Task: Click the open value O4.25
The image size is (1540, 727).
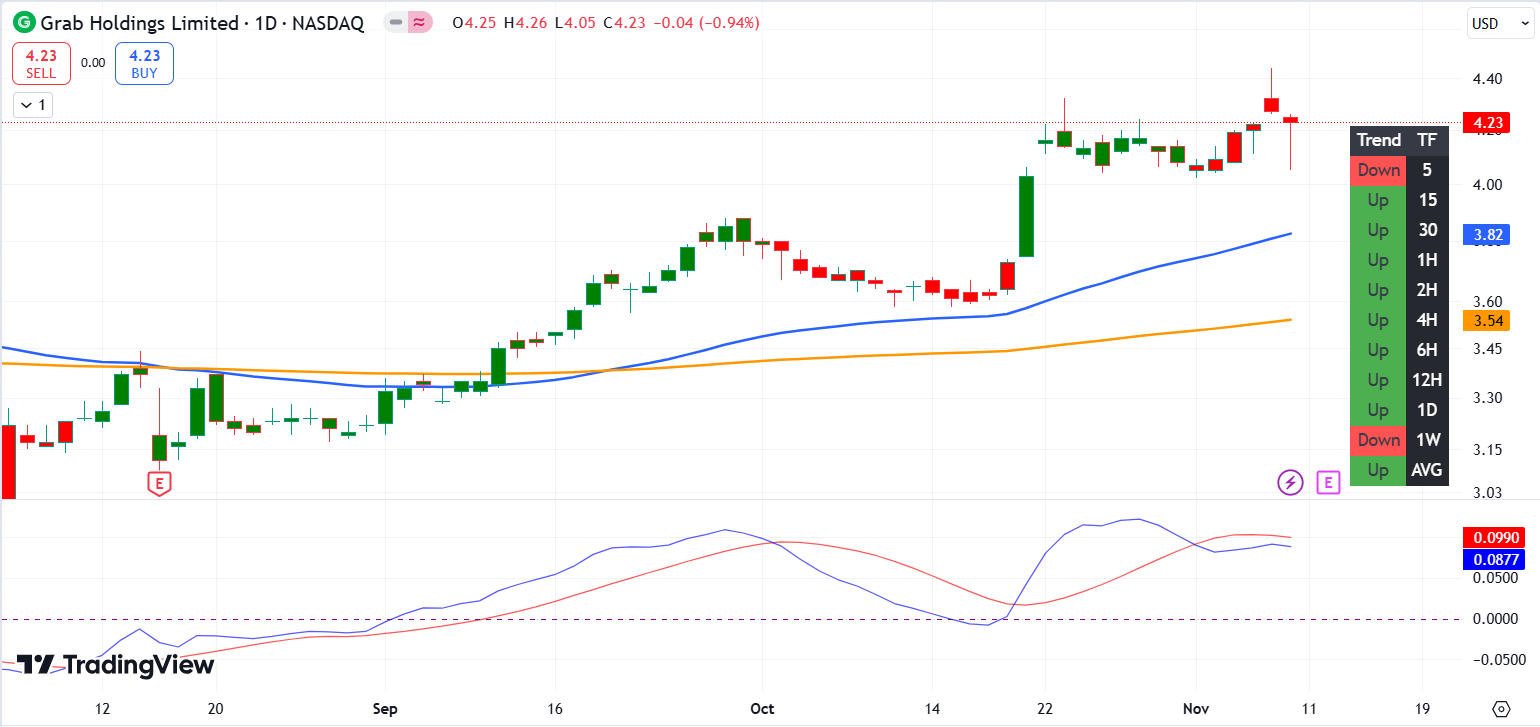Action: (x=476, y=22)
